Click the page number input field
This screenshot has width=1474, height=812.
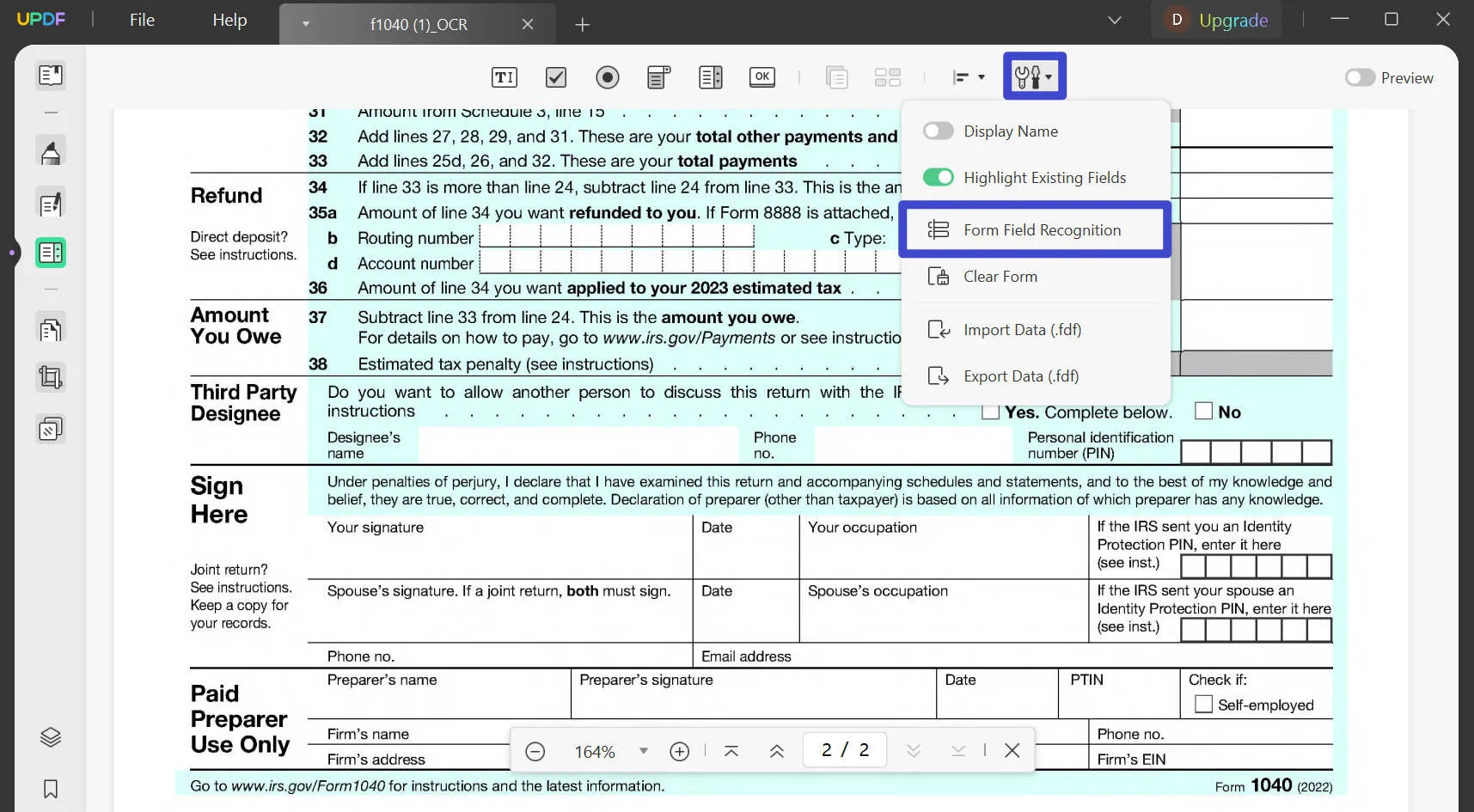tap(843, 749)
